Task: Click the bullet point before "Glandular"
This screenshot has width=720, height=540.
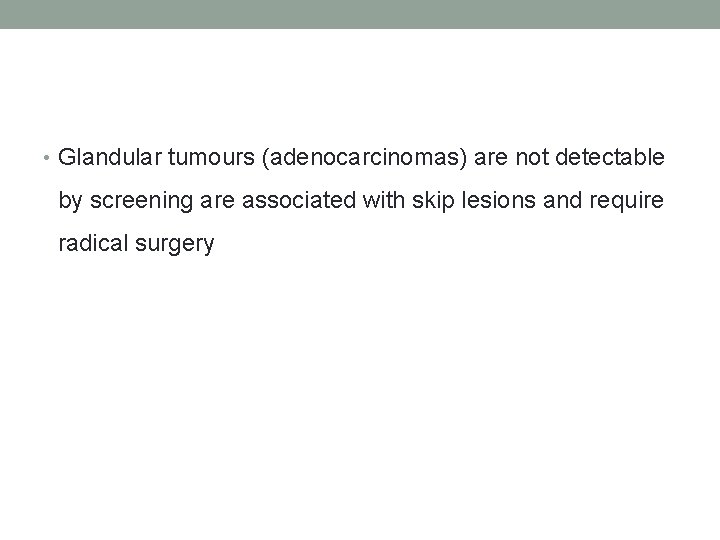Action: coord(50,157)
